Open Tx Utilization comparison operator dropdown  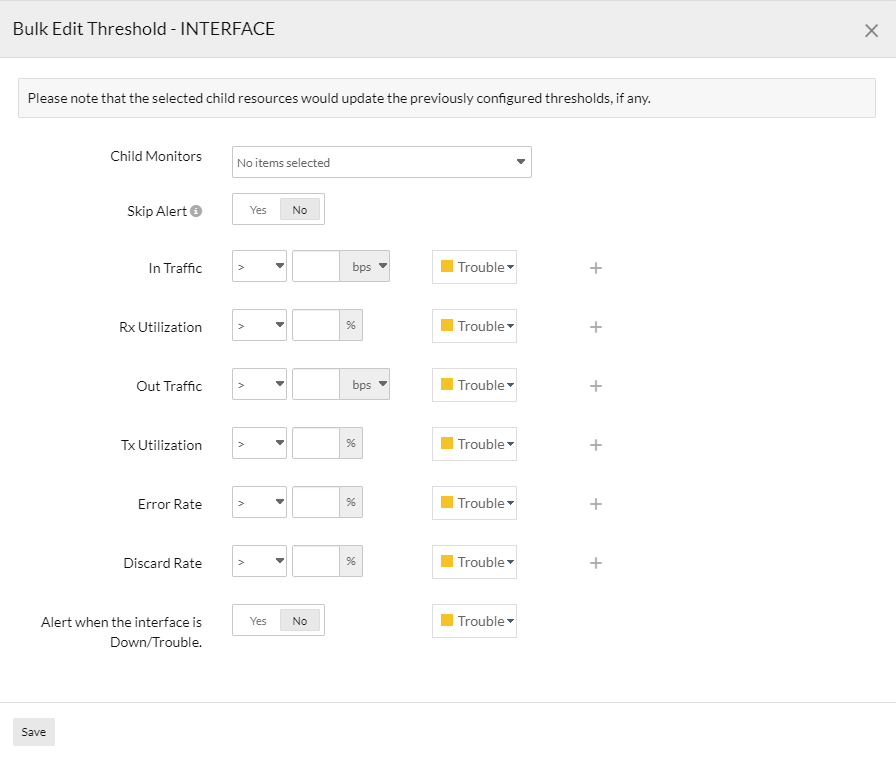point(259,443)
